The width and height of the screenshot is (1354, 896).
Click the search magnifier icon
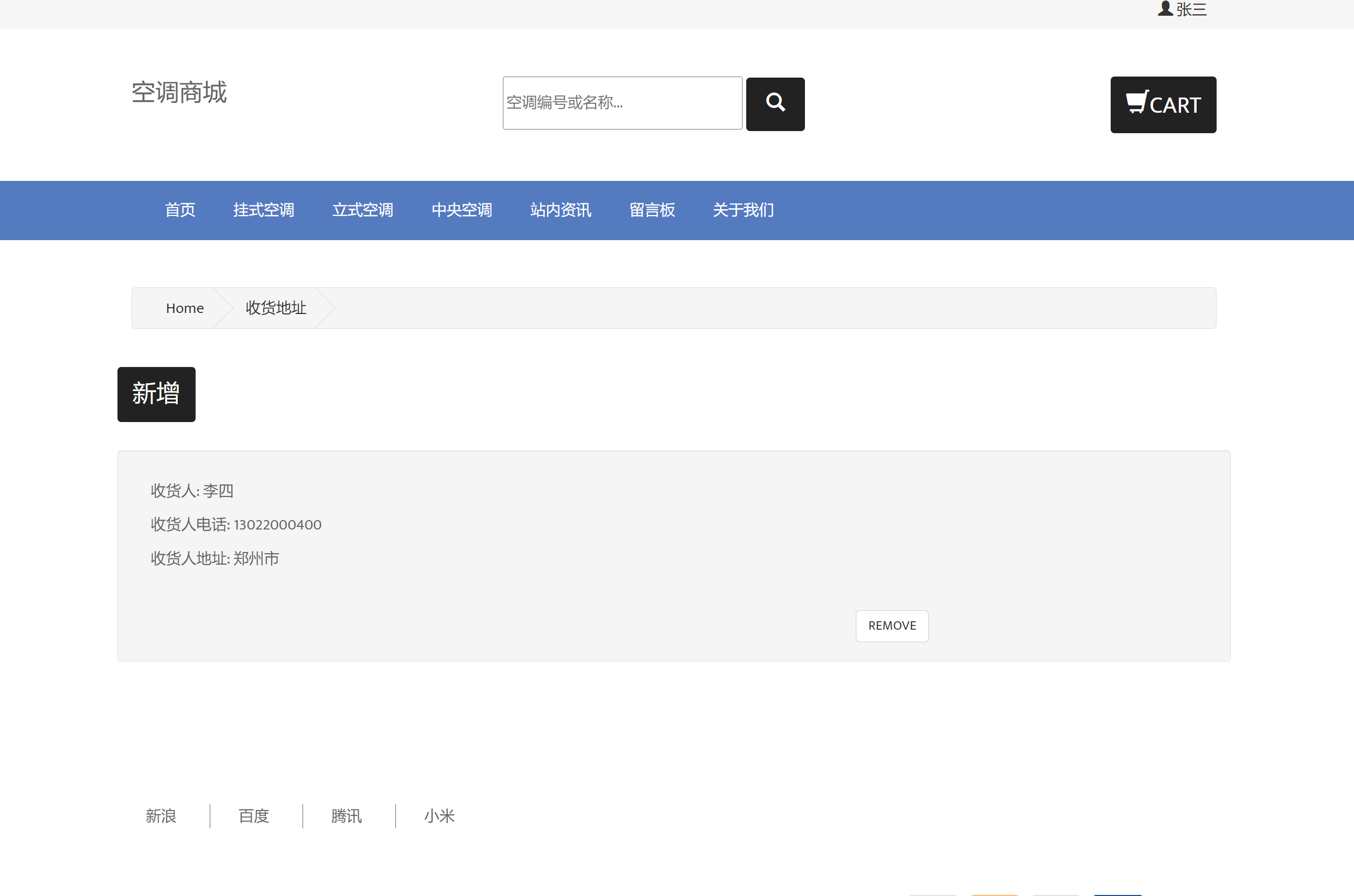(x=775, y=103)
